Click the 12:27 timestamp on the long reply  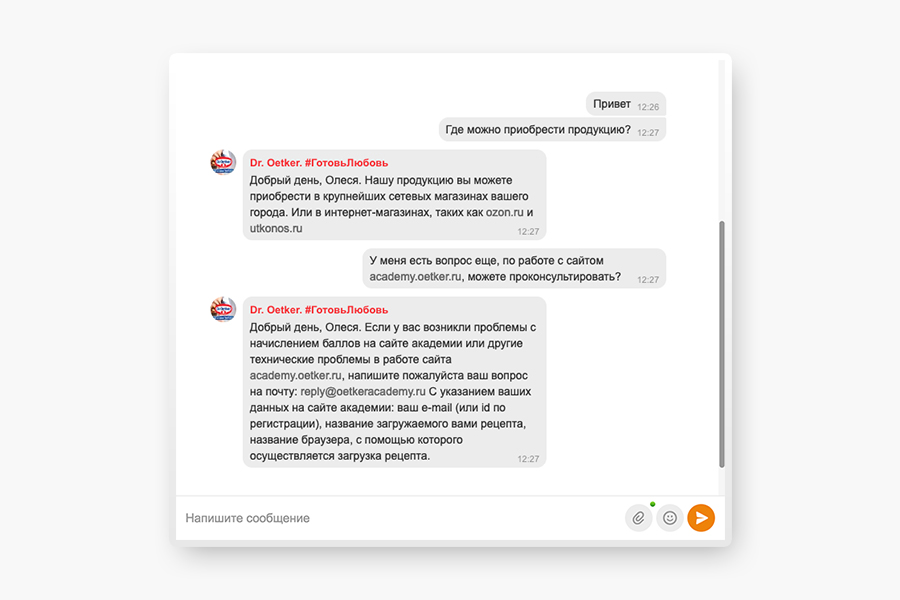pos(528,459)
